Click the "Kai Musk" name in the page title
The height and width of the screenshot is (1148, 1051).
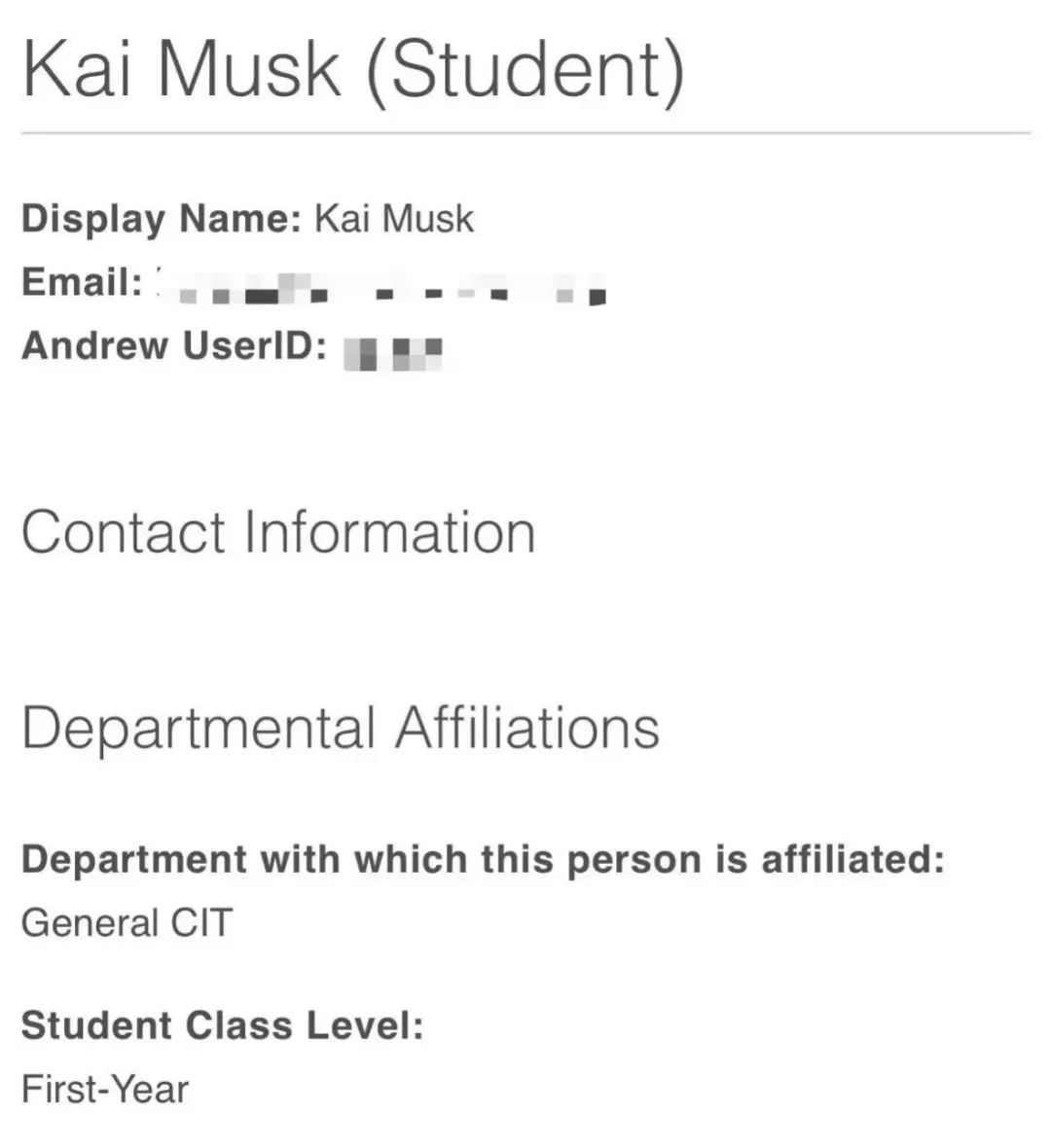click(x=182, y=68)
